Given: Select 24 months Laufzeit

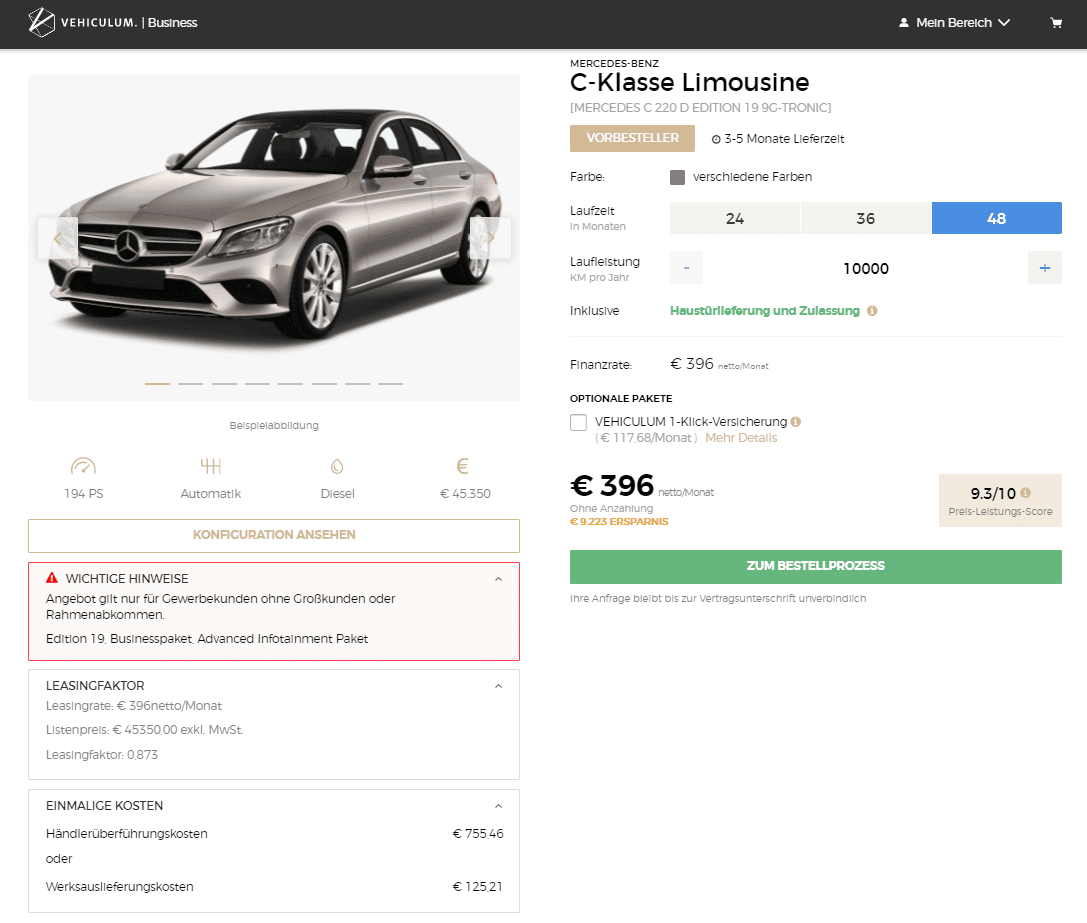Looking at the screenshot, I should point(735,218).
